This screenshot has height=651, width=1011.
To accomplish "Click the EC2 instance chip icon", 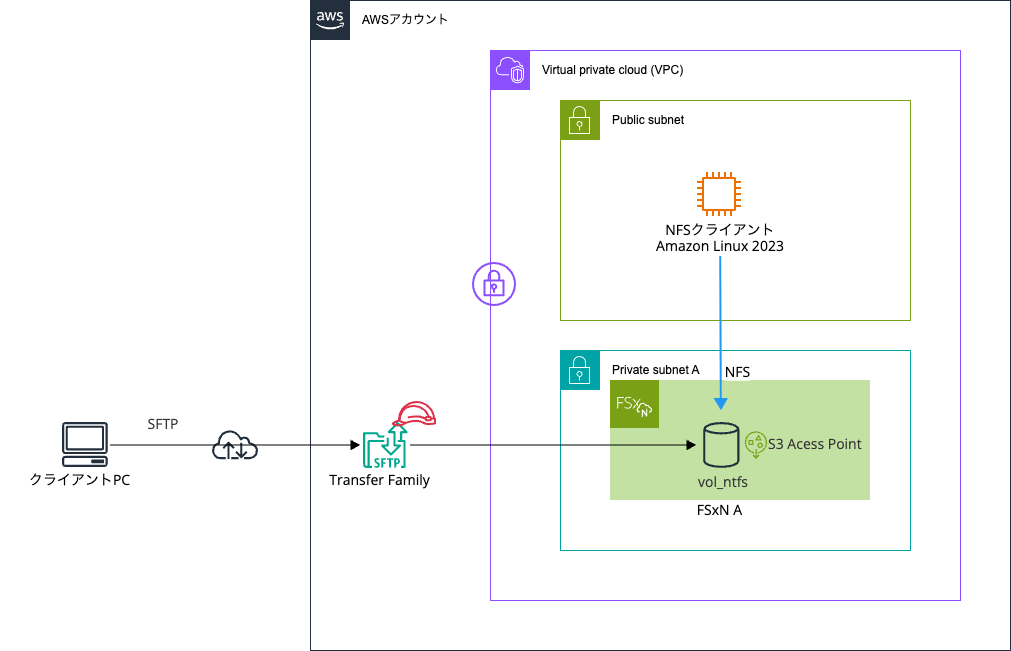I will click(x=719, y=193).
